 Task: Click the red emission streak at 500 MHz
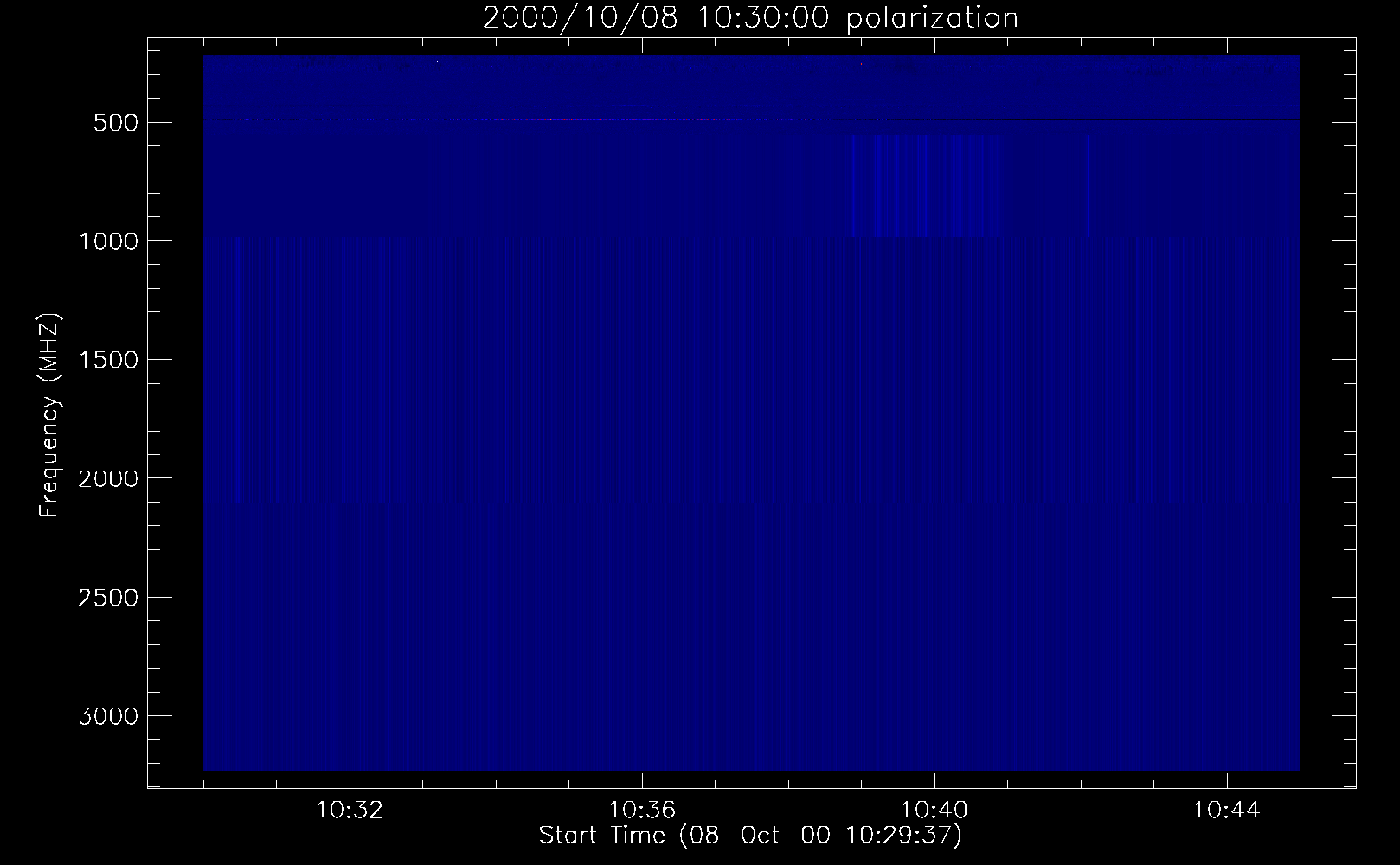pos(606,120)
